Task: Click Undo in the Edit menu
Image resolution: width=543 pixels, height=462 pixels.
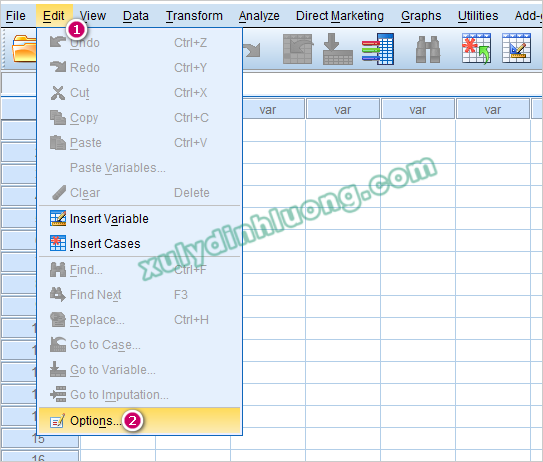Action: coord(140,43)
